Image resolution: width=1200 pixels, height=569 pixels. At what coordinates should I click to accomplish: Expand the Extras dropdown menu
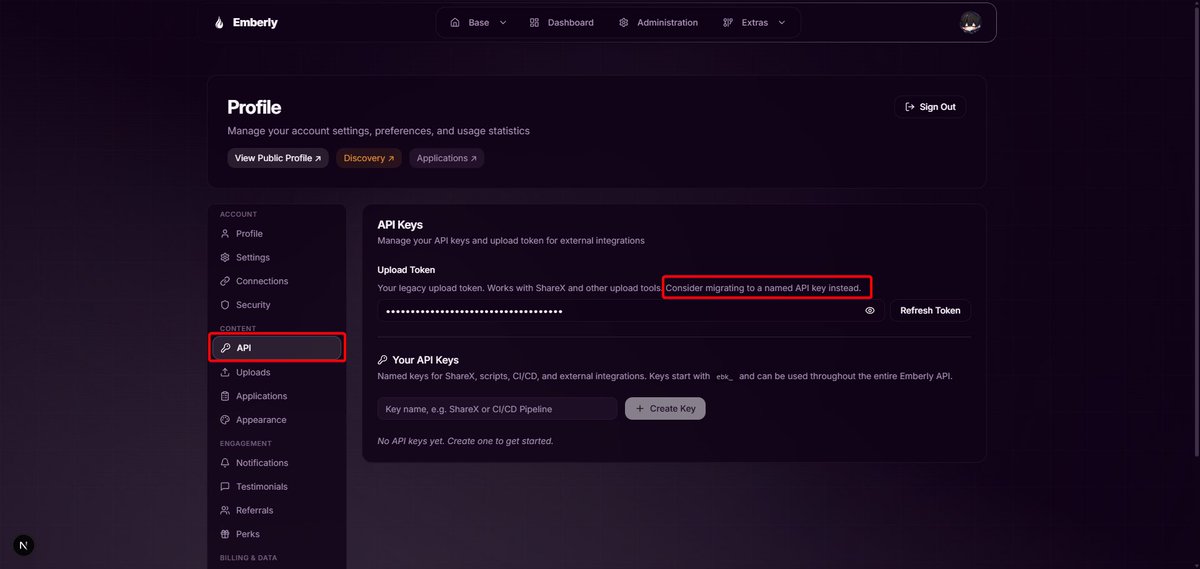tap(755, 22)
